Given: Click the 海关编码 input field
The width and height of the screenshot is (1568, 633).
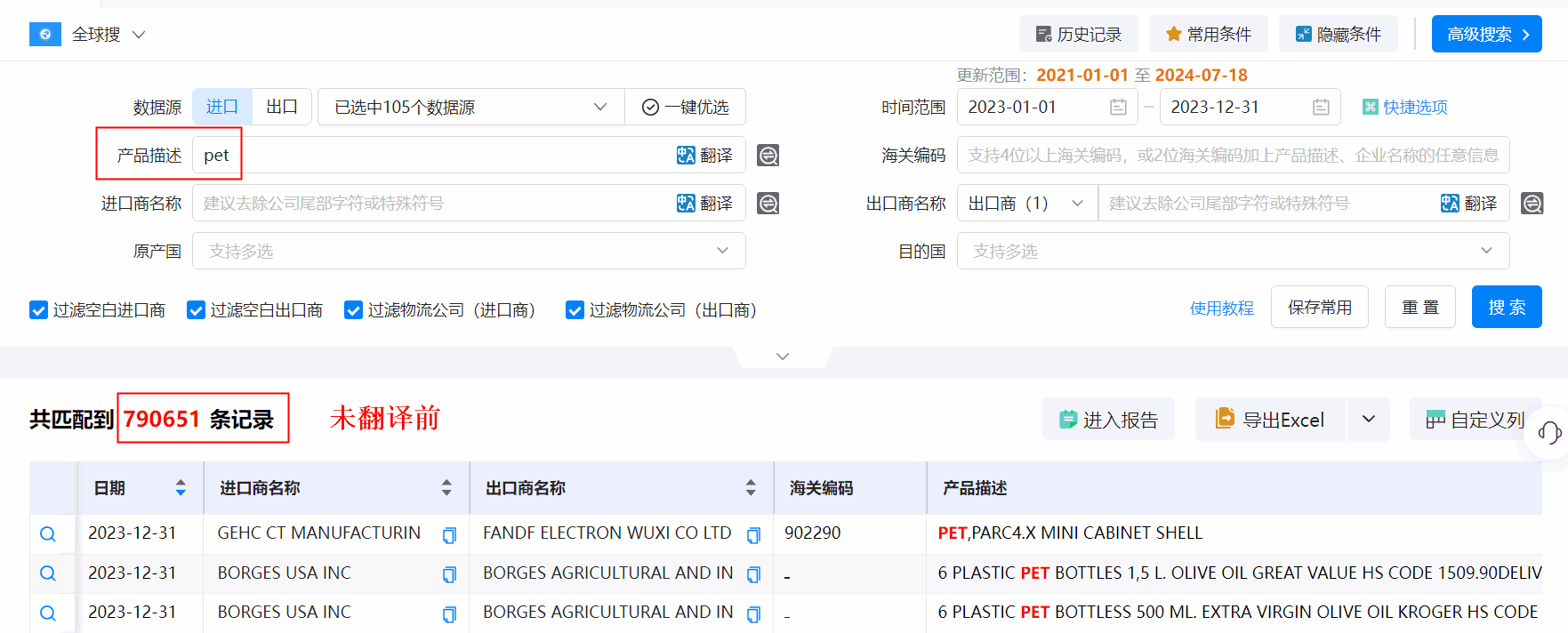Looking at the screenshot, I should click(1232, 156).
